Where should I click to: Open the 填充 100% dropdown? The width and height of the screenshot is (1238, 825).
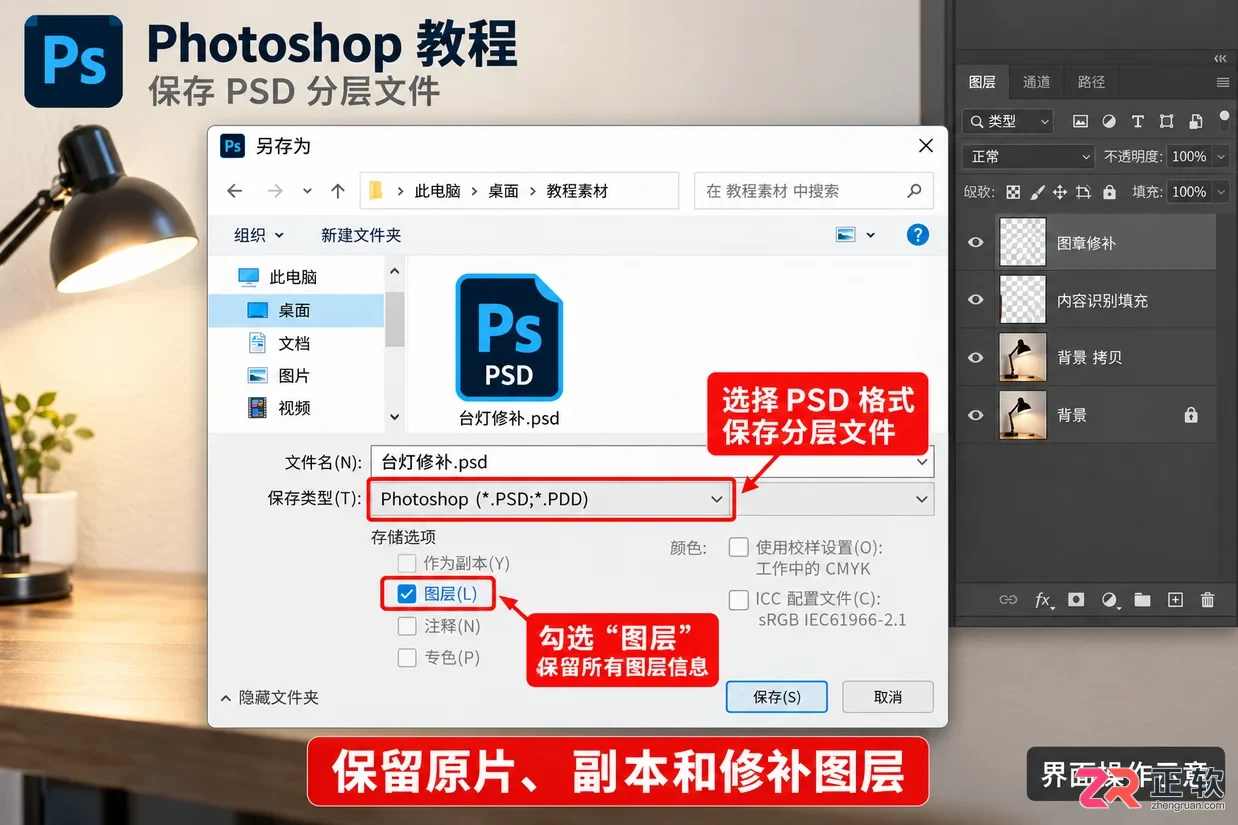click(1220, 191)
